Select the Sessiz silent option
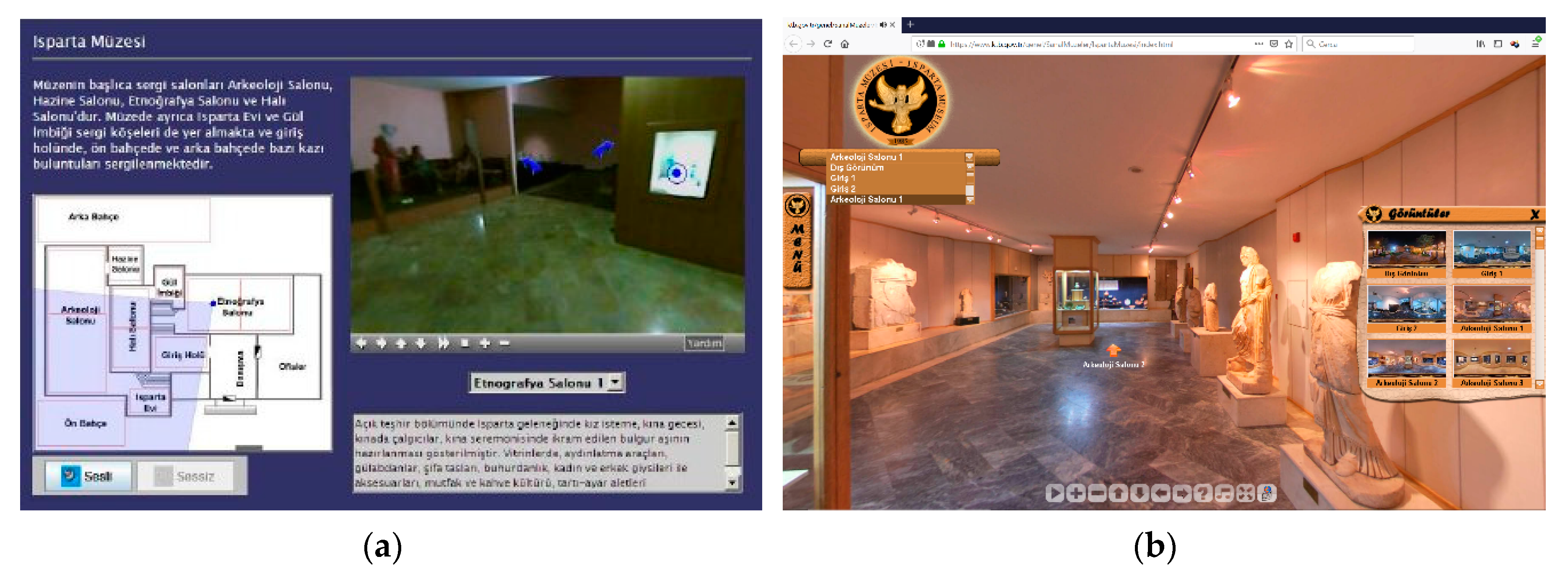This screenshot has height=580, width=1568. [185, 476]
